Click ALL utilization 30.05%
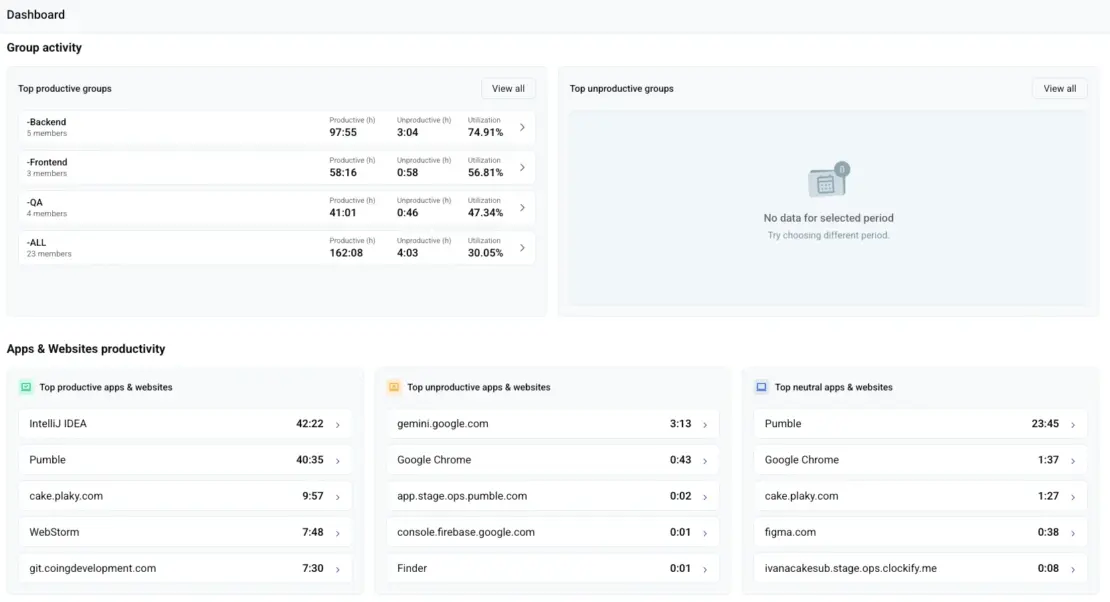This screenshot has width=1110, height=602. click(x=486, y=253)
